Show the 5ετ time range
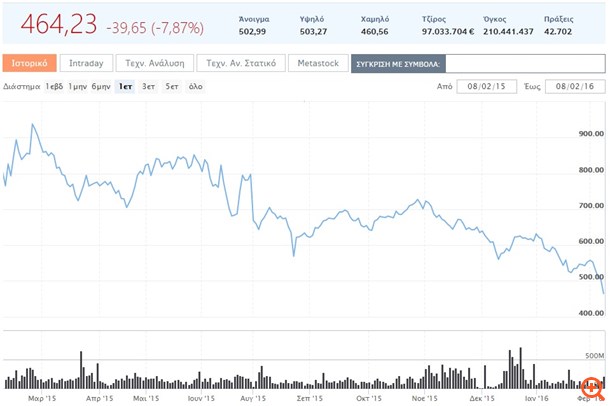Image resolution: width=610 pixels, height=406 pixels. pyautogui.click(x=172, y=87)
